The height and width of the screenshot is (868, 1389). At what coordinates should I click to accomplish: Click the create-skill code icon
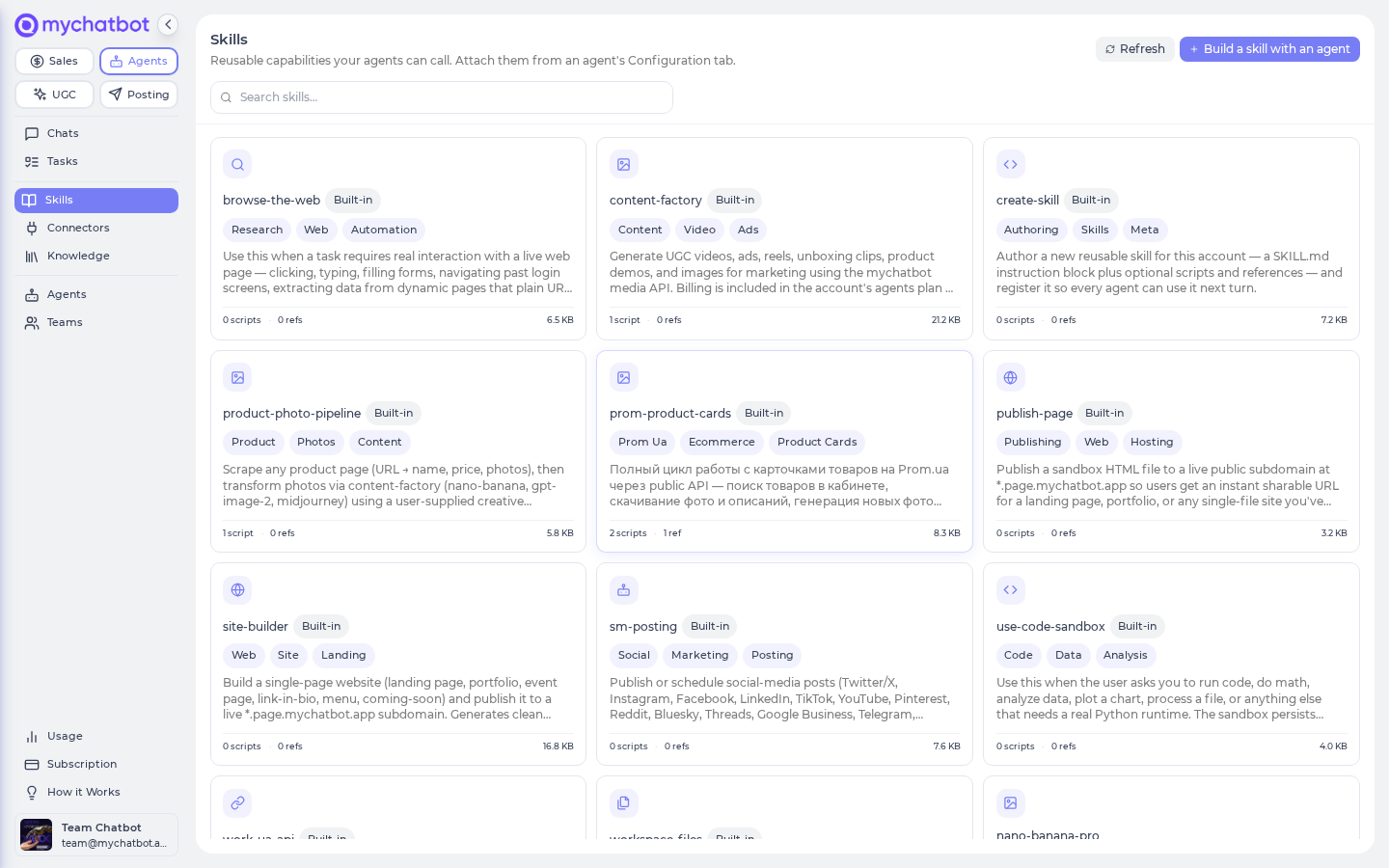point(1011,165)
